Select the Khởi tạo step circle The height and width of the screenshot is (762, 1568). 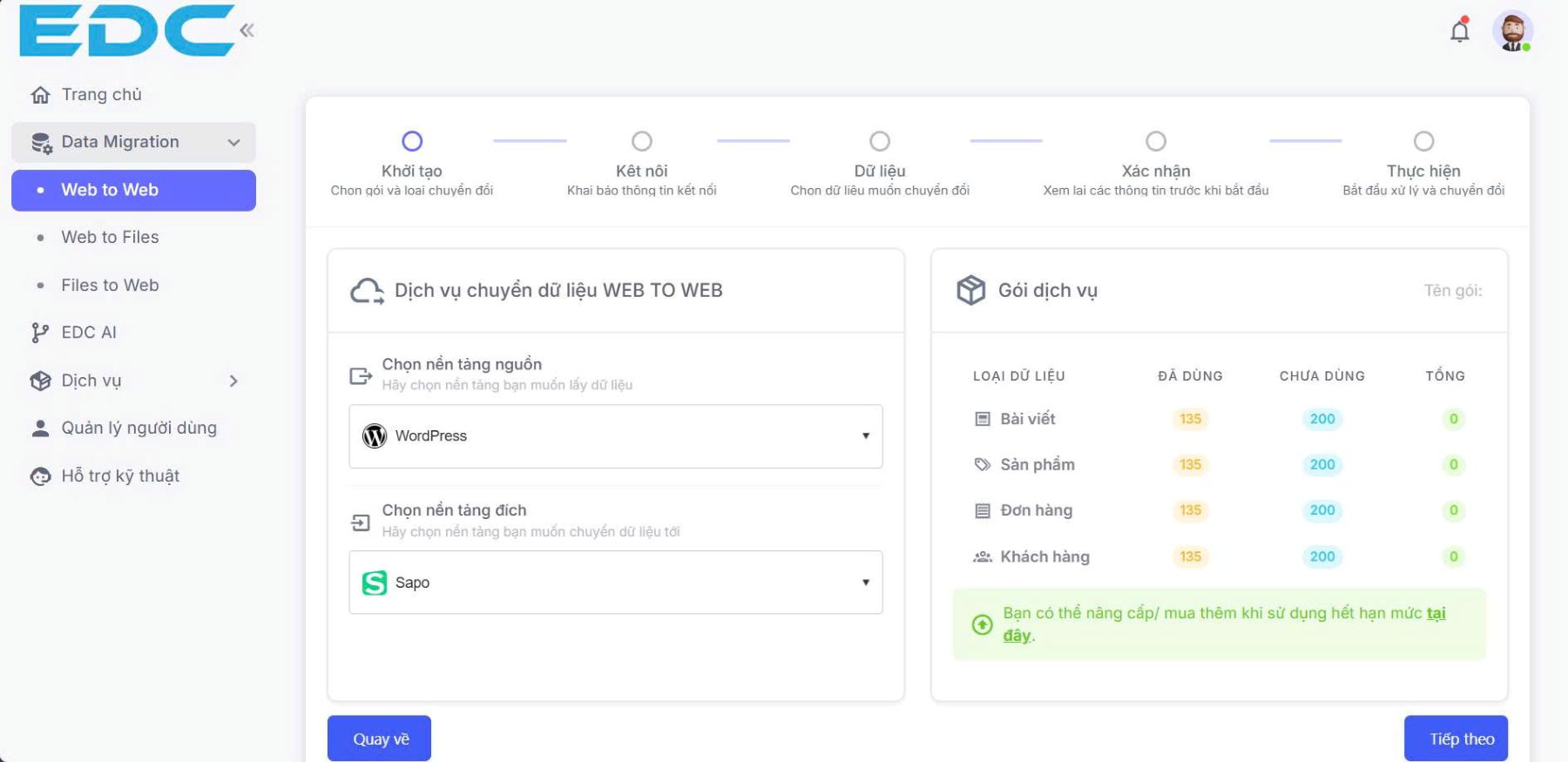(412, 141)
